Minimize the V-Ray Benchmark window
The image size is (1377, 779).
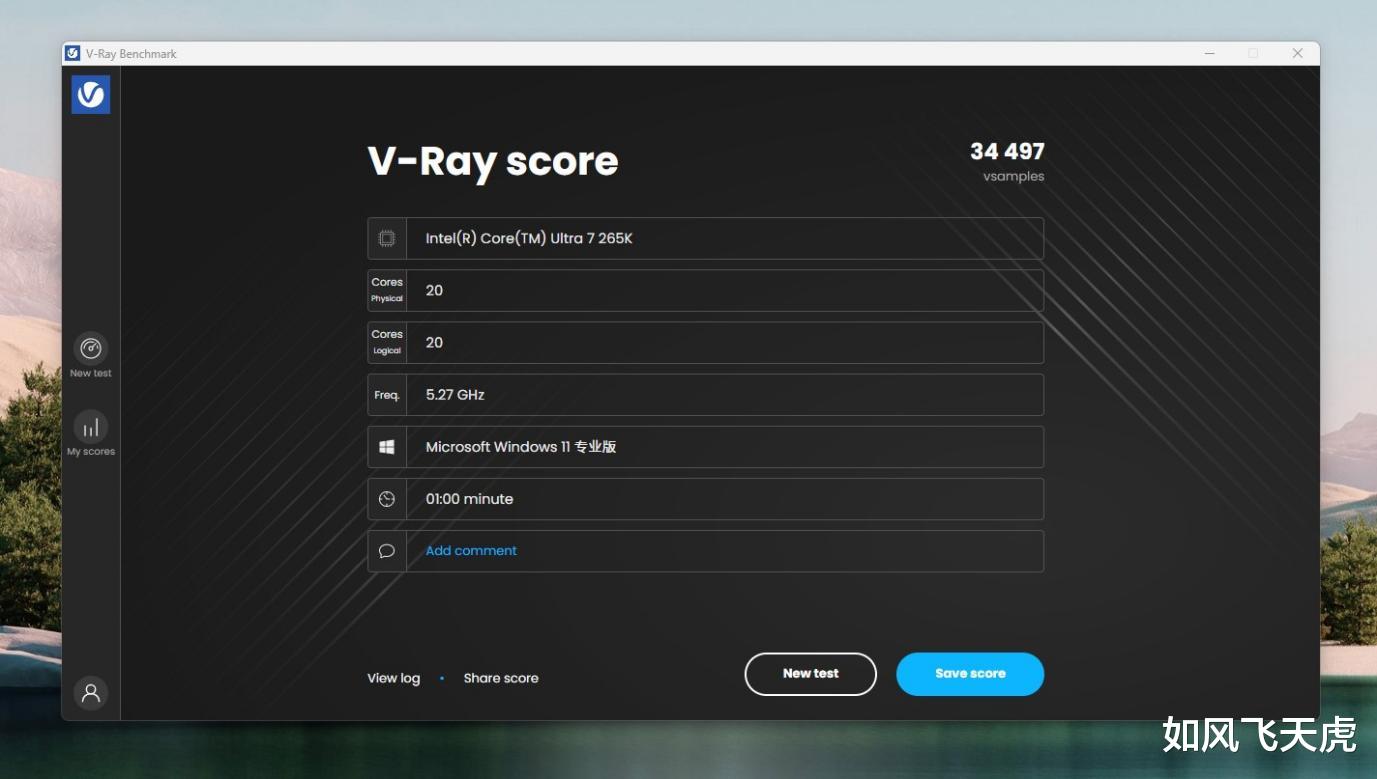(x=1208, y=53)
